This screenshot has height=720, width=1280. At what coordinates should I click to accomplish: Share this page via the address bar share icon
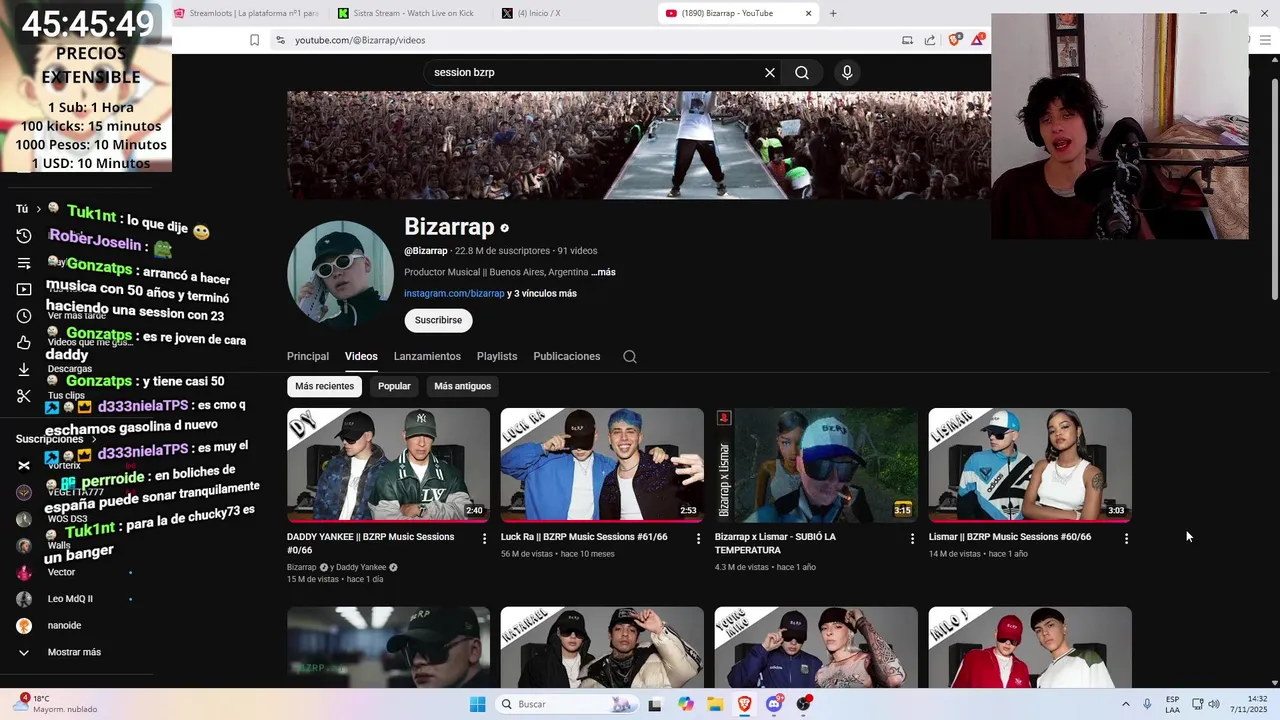pos(930,40)
